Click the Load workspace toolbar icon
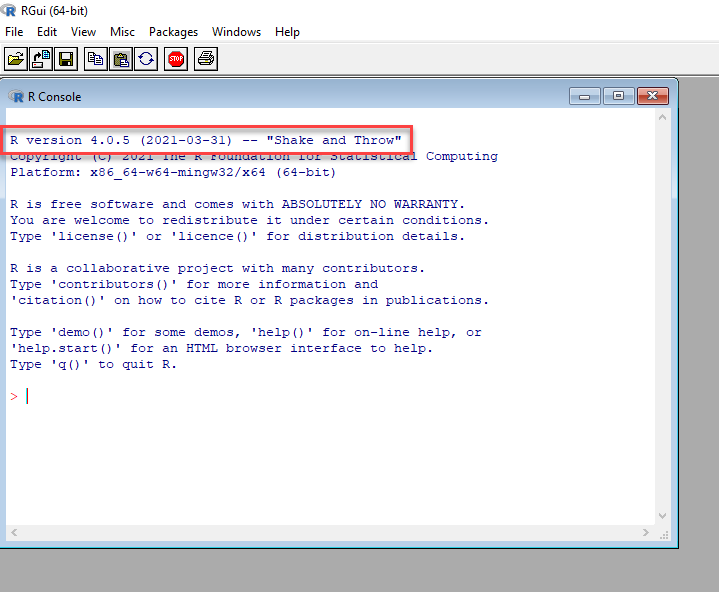This screenshot has height=592, width=719. click(x=41, y=59)
